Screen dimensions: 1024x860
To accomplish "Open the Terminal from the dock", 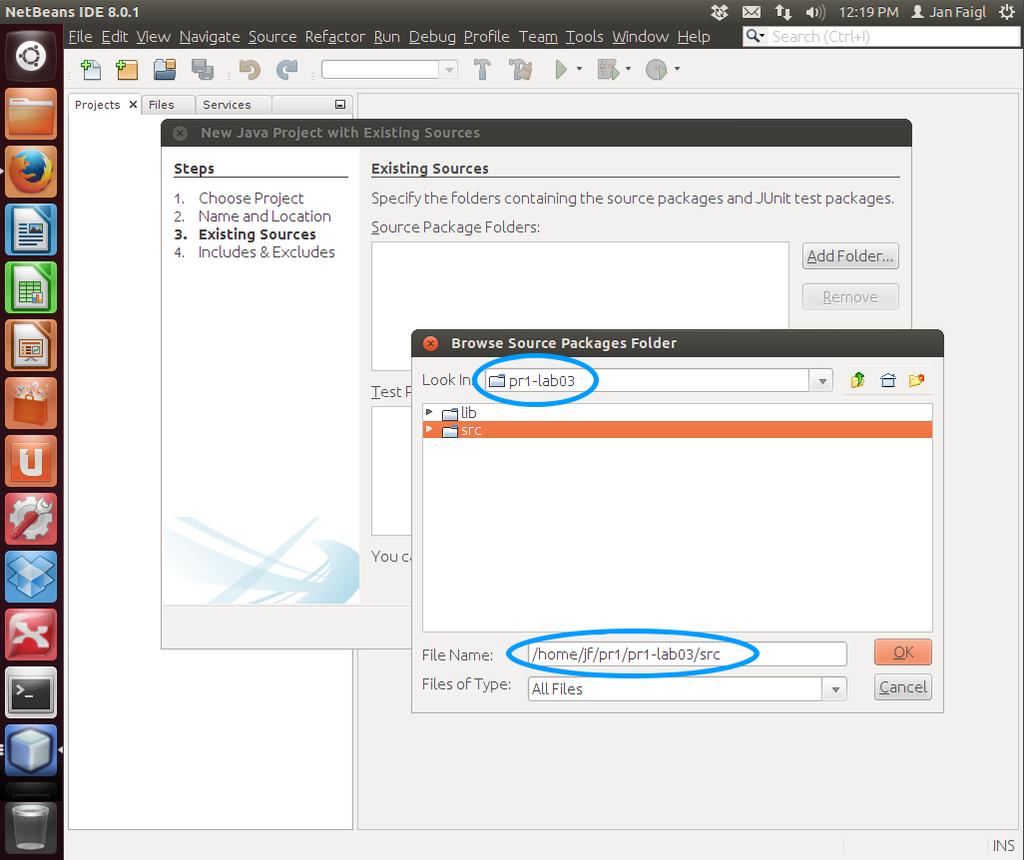I will [31, 692].
